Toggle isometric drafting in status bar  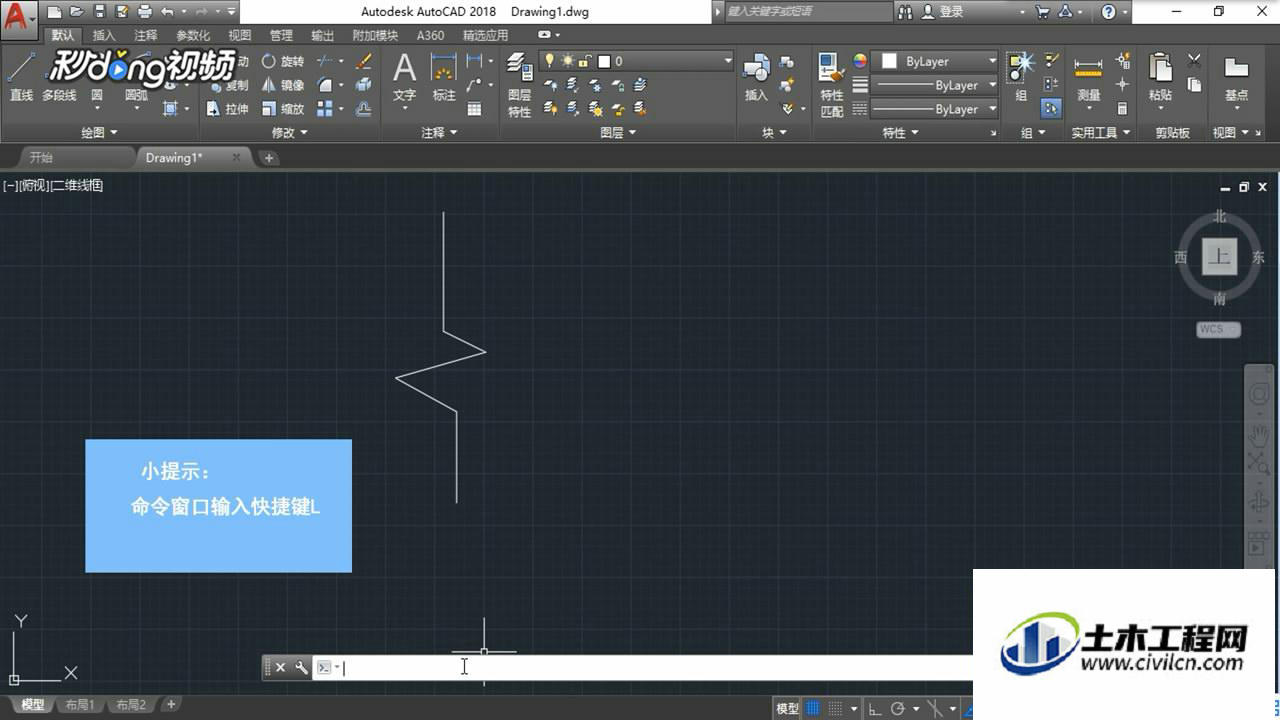[x=934, y=708]
